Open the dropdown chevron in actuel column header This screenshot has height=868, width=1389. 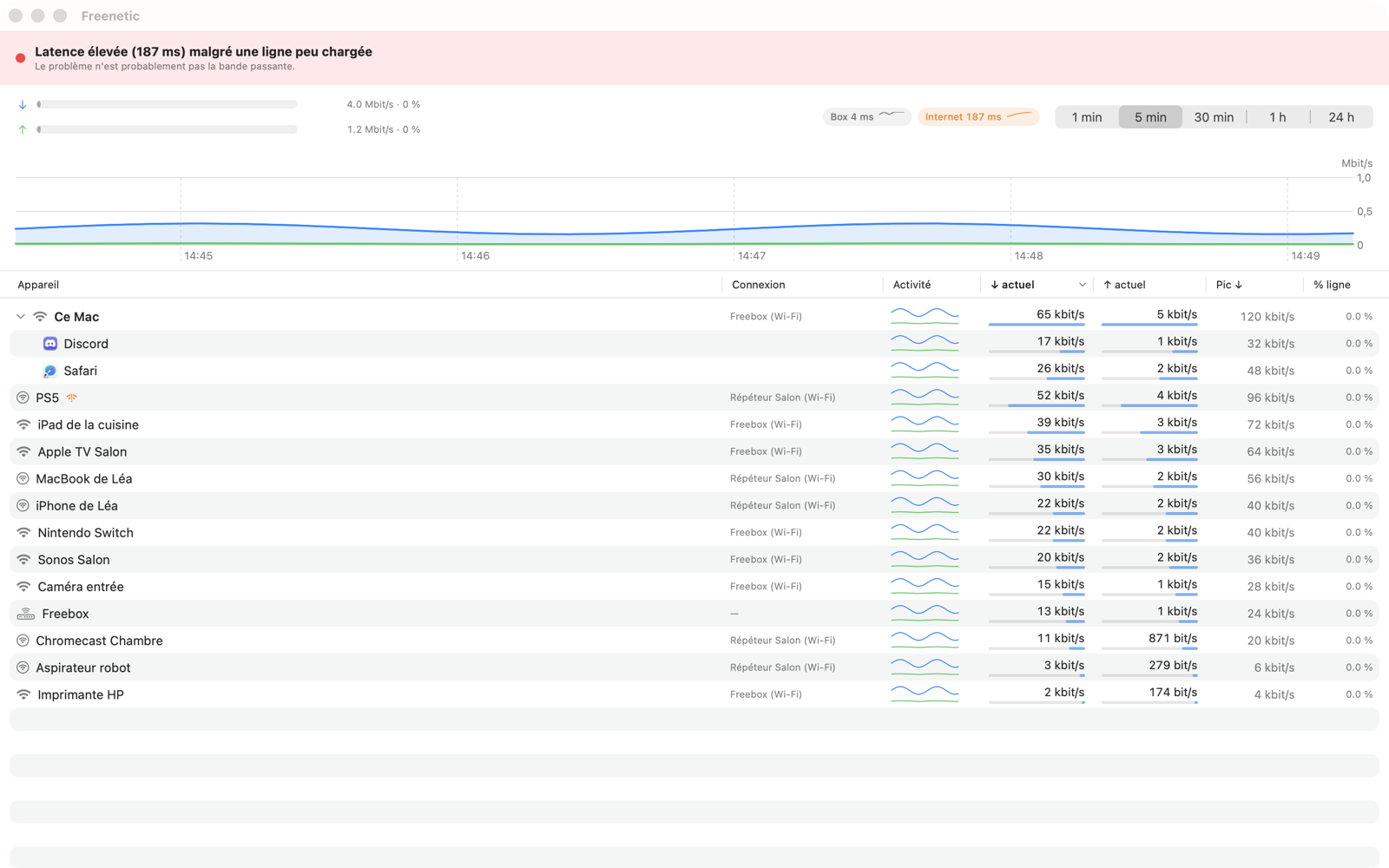click(1083, 285)
